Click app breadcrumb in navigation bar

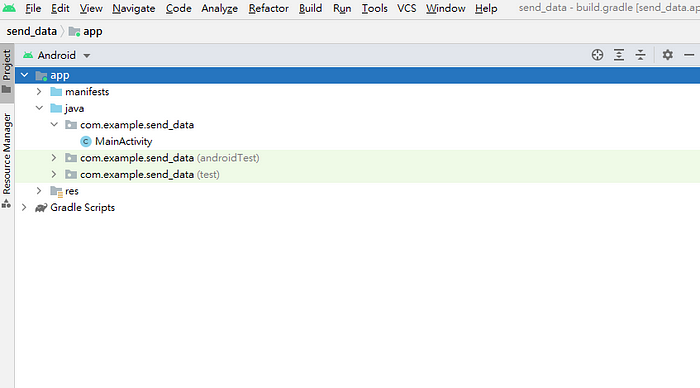coord(92,31)
